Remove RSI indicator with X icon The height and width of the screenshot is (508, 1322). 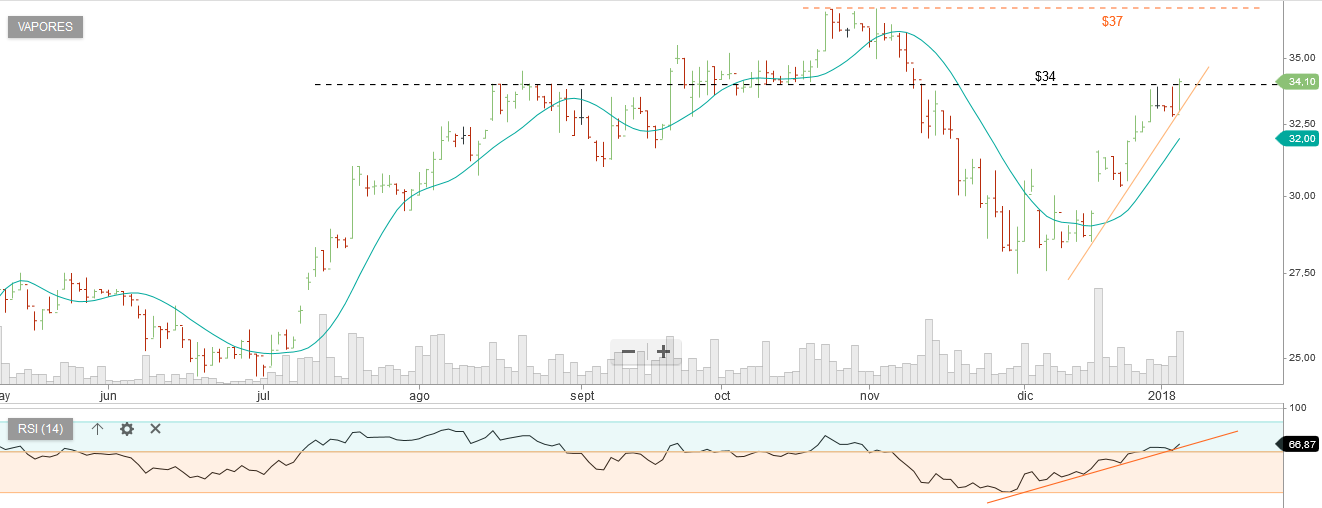click(x=155, y=429)
